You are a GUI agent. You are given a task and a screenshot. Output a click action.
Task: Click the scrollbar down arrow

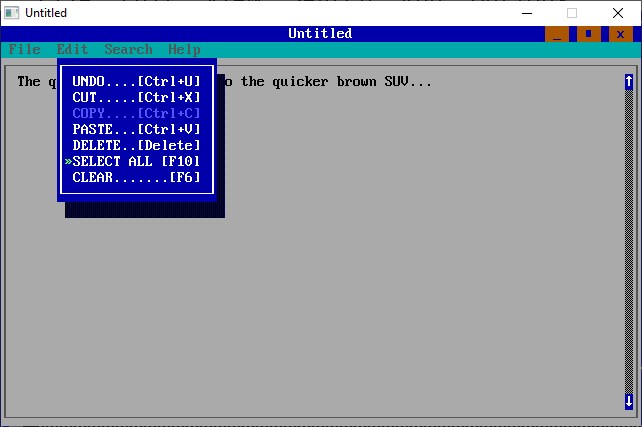coord(628,401)
